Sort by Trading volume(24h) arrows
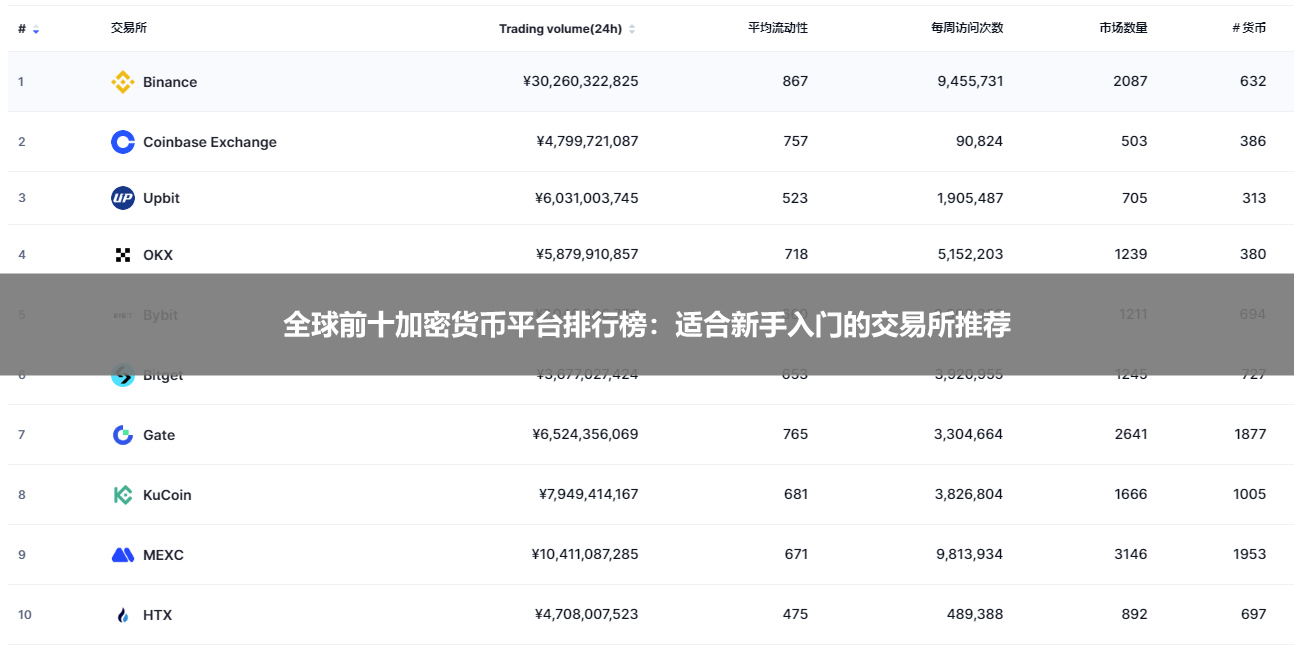 coord(632,29)
